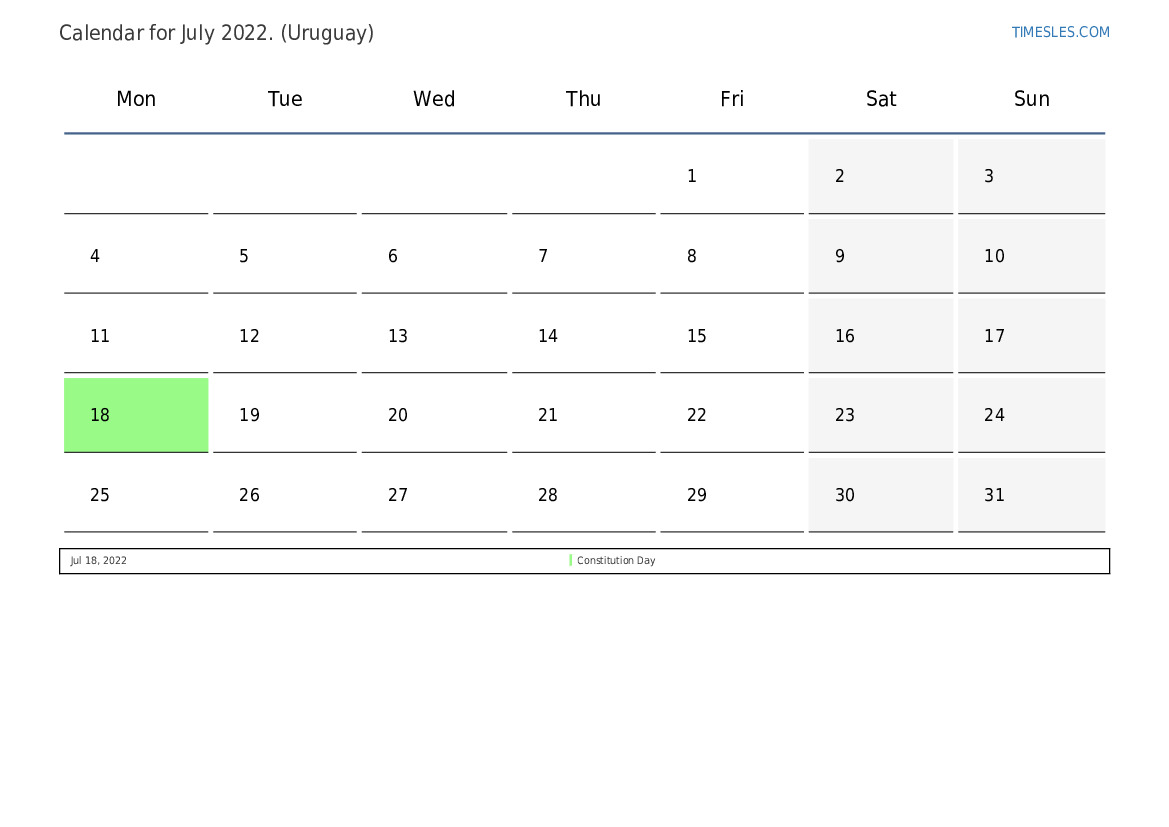The width and height of the screenshot is (1169, 827).
Task: Click date 1 in the calendar
Action: [732, 176]
